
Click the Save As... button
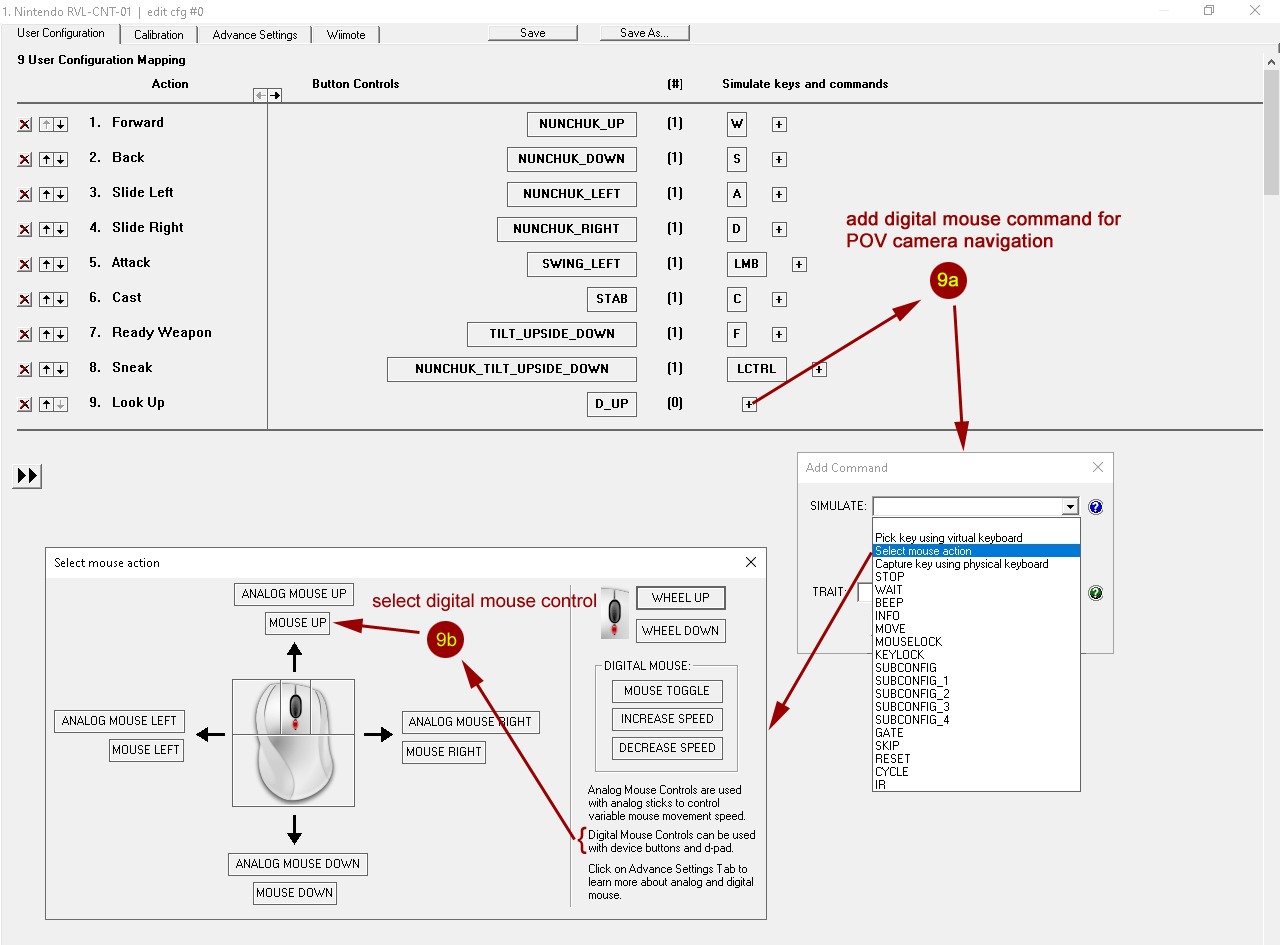tap(644, 33)
